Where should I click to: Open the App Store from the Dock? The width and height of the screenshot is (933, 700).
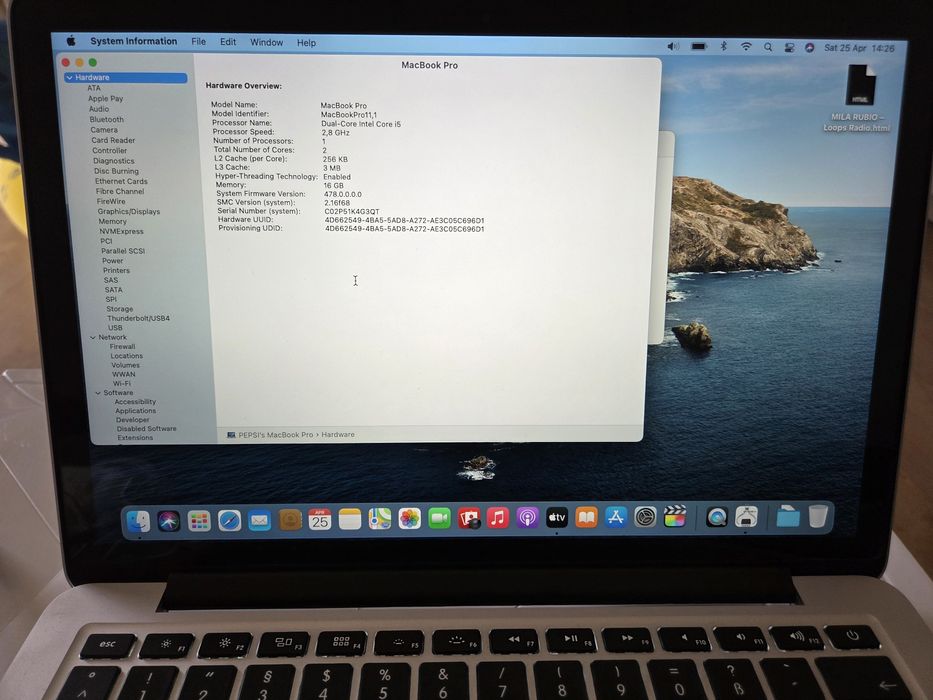click(616, 517)
